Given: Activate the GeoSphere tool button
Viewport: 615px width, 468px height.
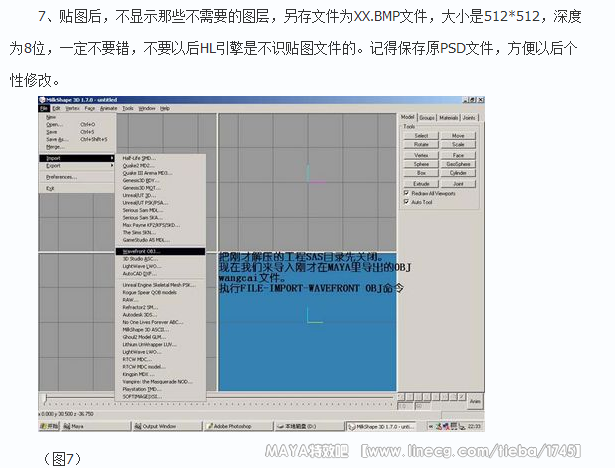Looking at the screenshot, I should coord(458,164).
